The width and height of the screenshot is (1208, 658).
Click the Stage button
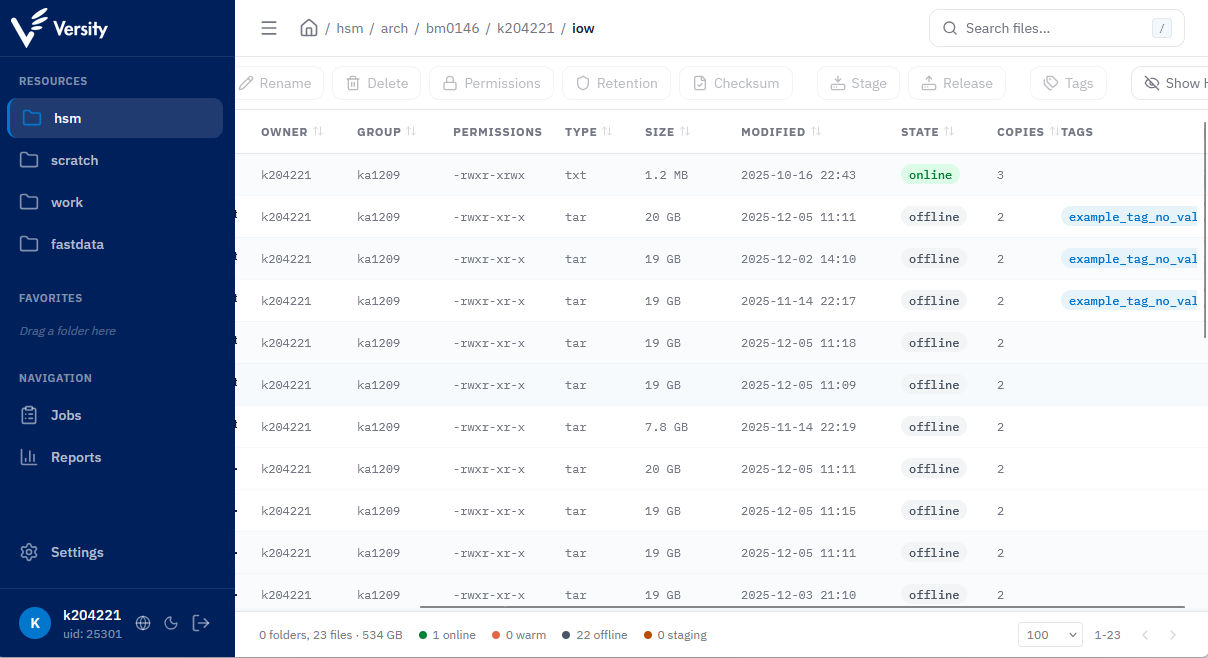tap(858, 83)
